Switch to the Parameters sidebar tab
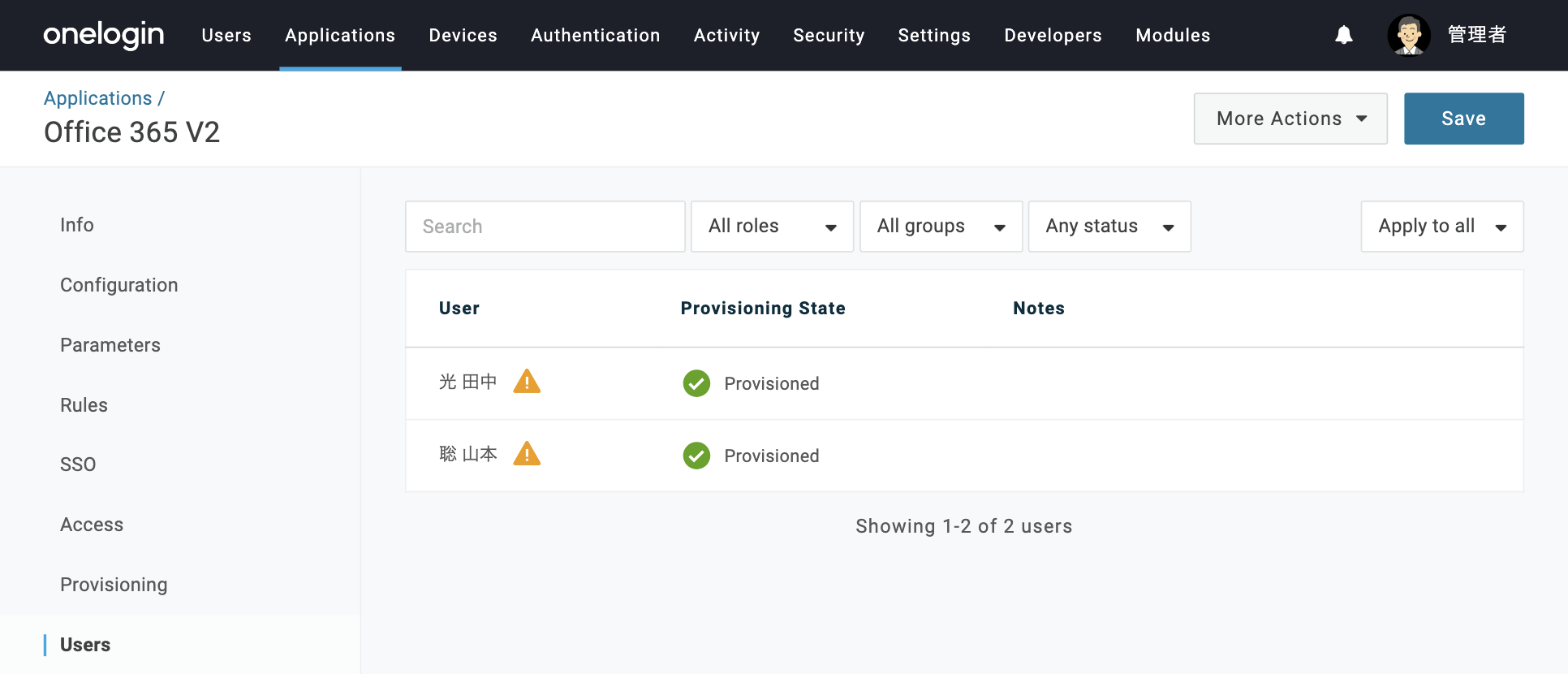 (110, 345)
